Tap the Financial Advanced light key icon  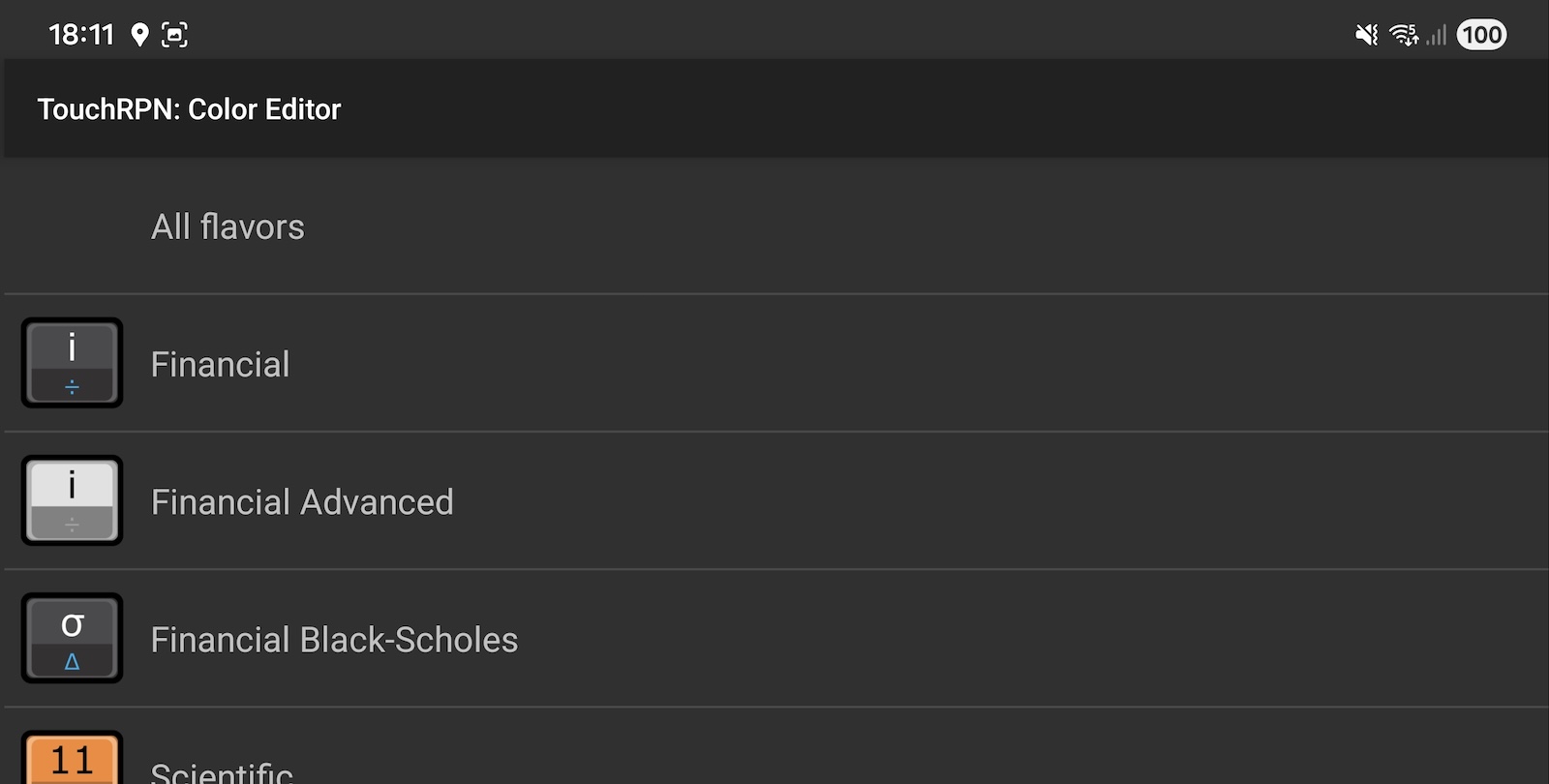[x=72, y=499]
